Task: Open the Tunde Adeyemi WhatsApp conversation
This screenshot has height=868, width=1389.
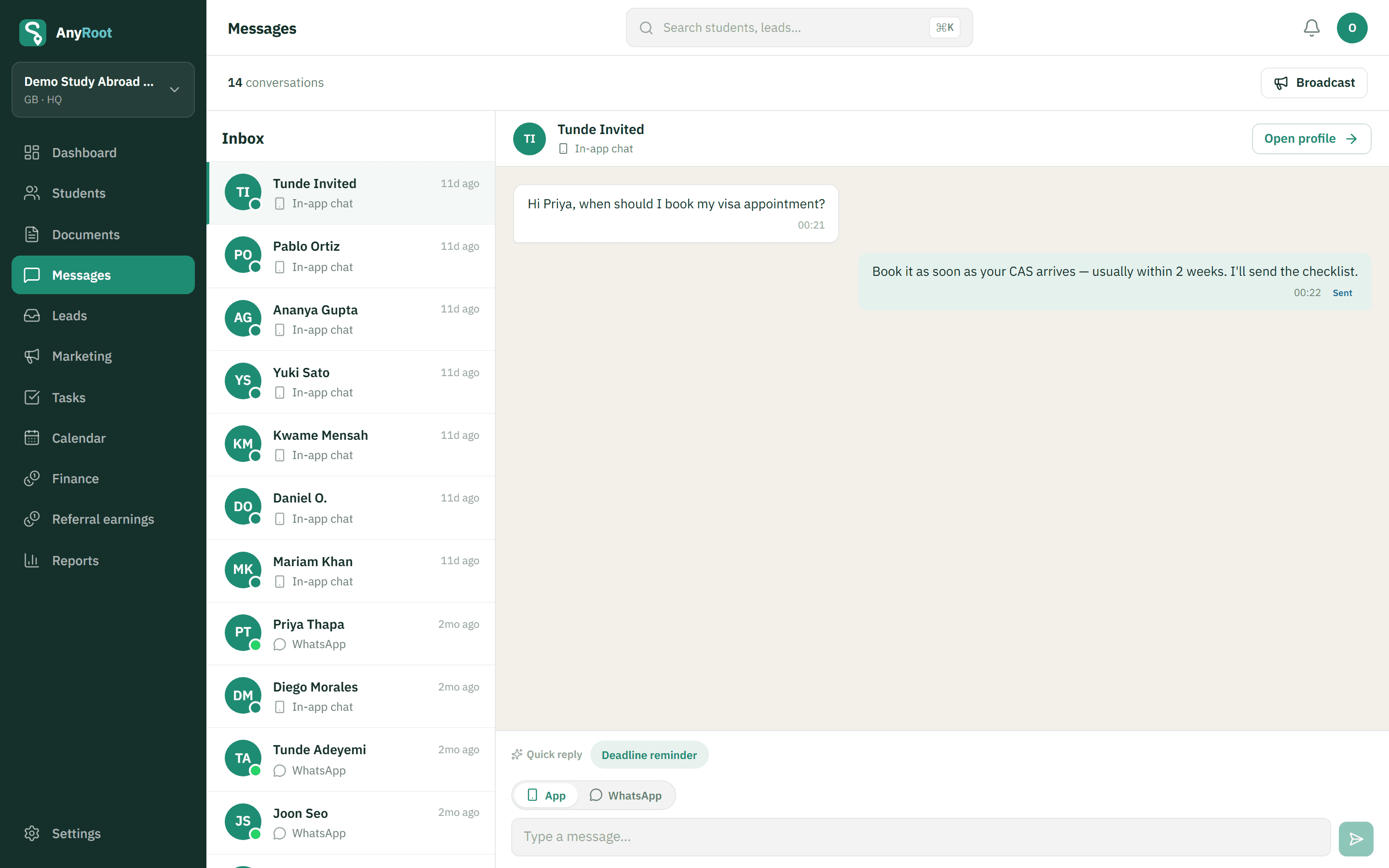Action: (351, 759)
